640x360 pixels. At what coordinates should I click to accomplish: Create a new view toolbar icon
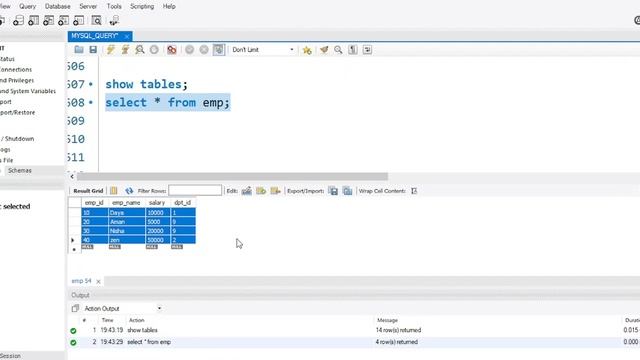coord(49,20)
